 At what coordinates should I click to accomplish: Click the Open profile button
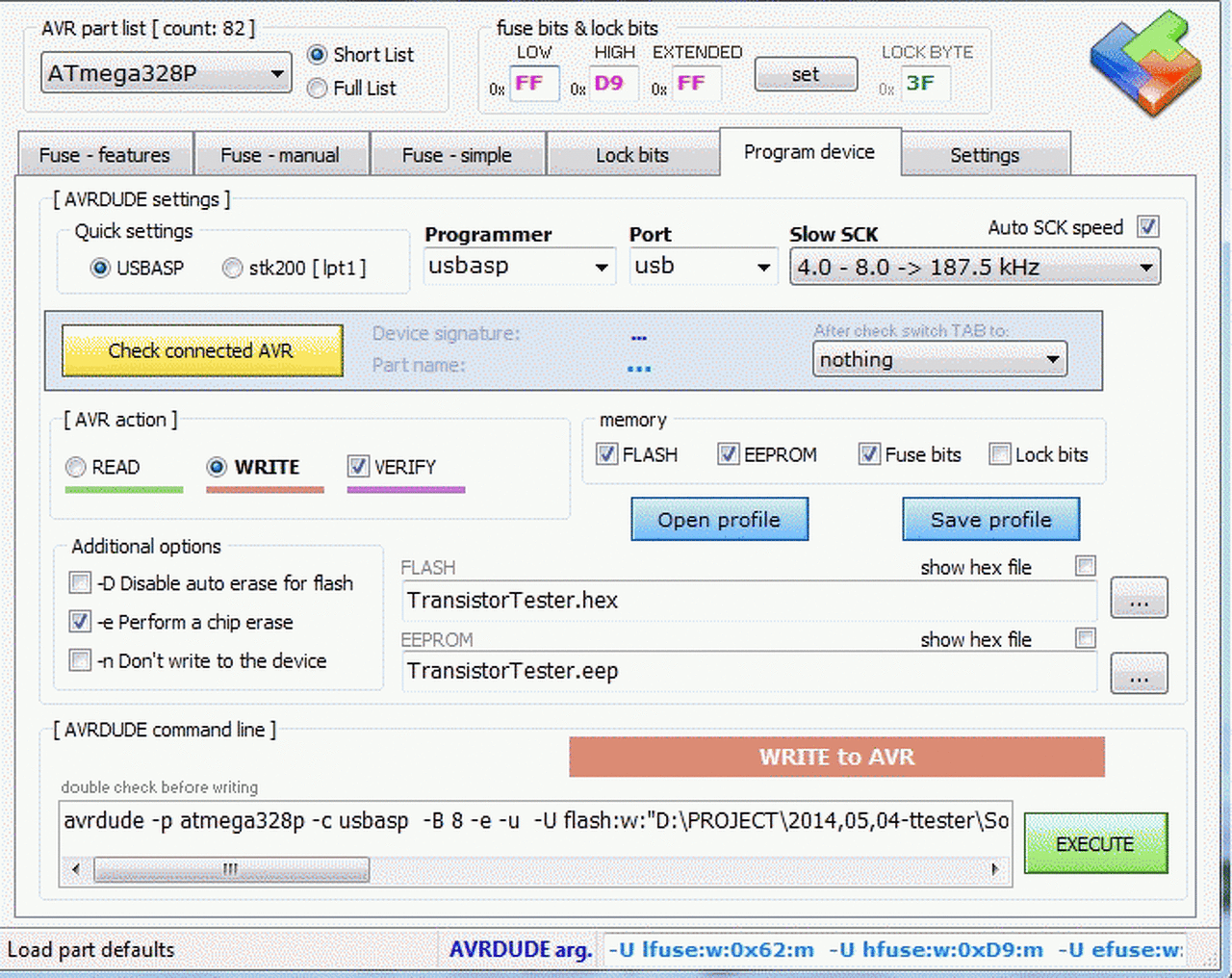720,520
